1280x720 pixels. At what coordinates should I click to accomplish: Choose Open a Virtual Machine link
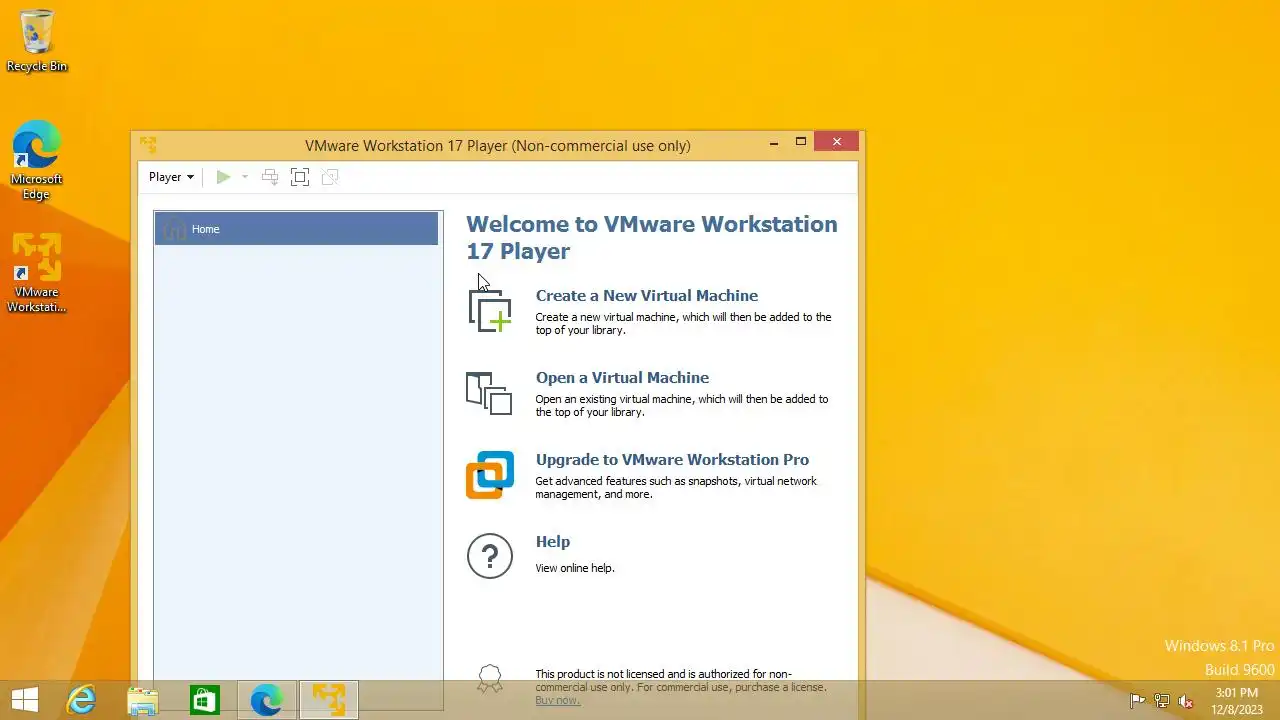[622, 378]
